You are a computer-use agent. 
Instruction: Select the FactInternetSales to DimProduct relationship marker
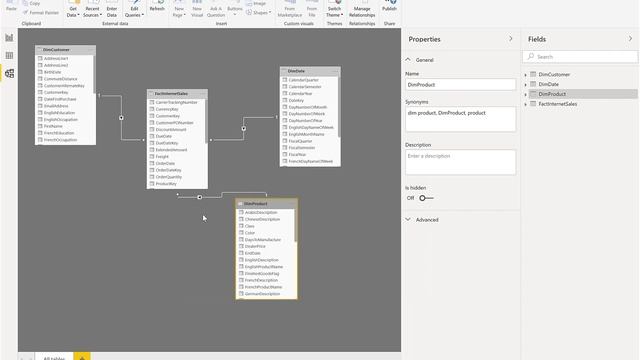(200, 197)
